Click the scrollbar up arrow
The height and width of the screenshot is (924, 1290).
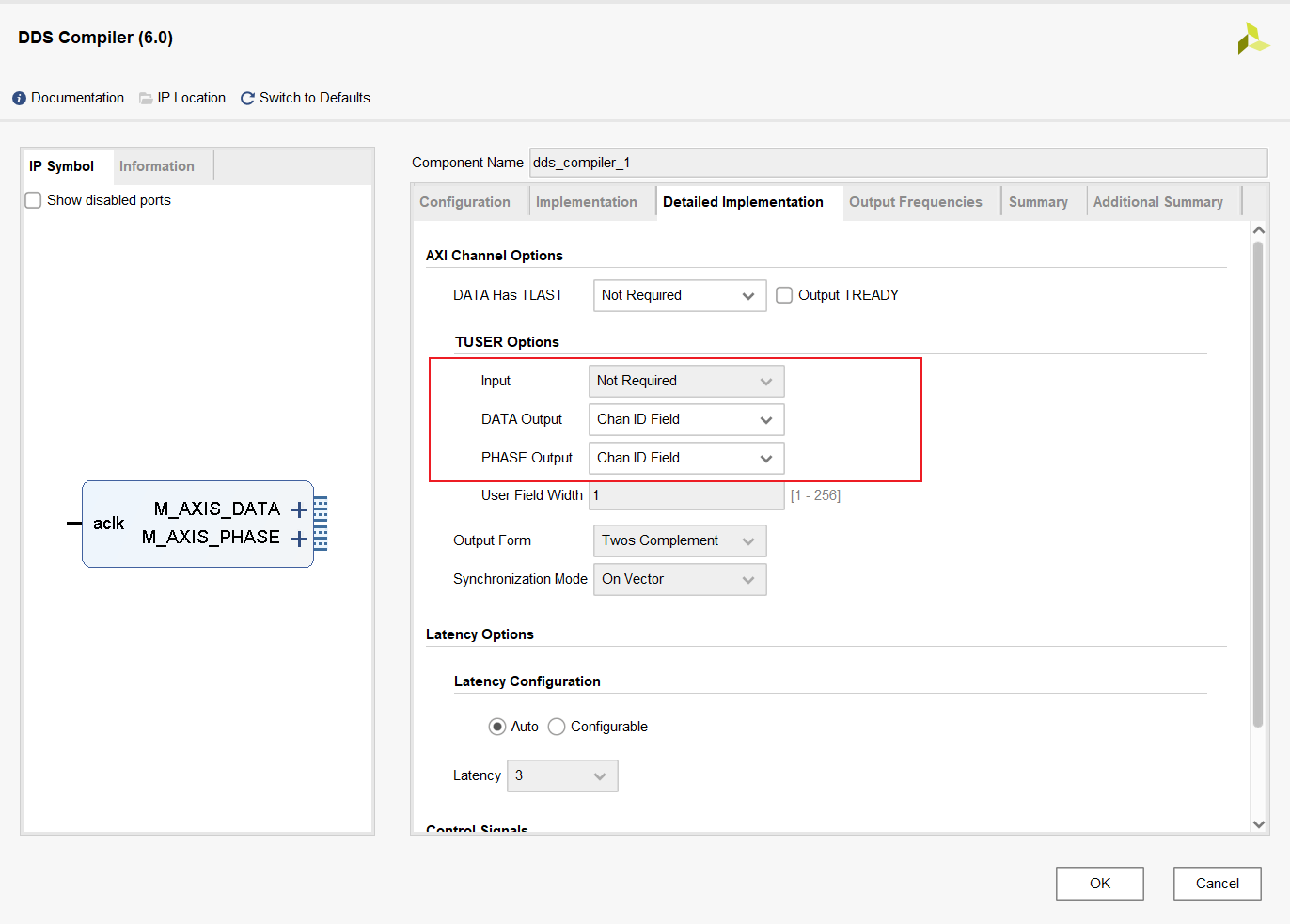click(1258, 230)
